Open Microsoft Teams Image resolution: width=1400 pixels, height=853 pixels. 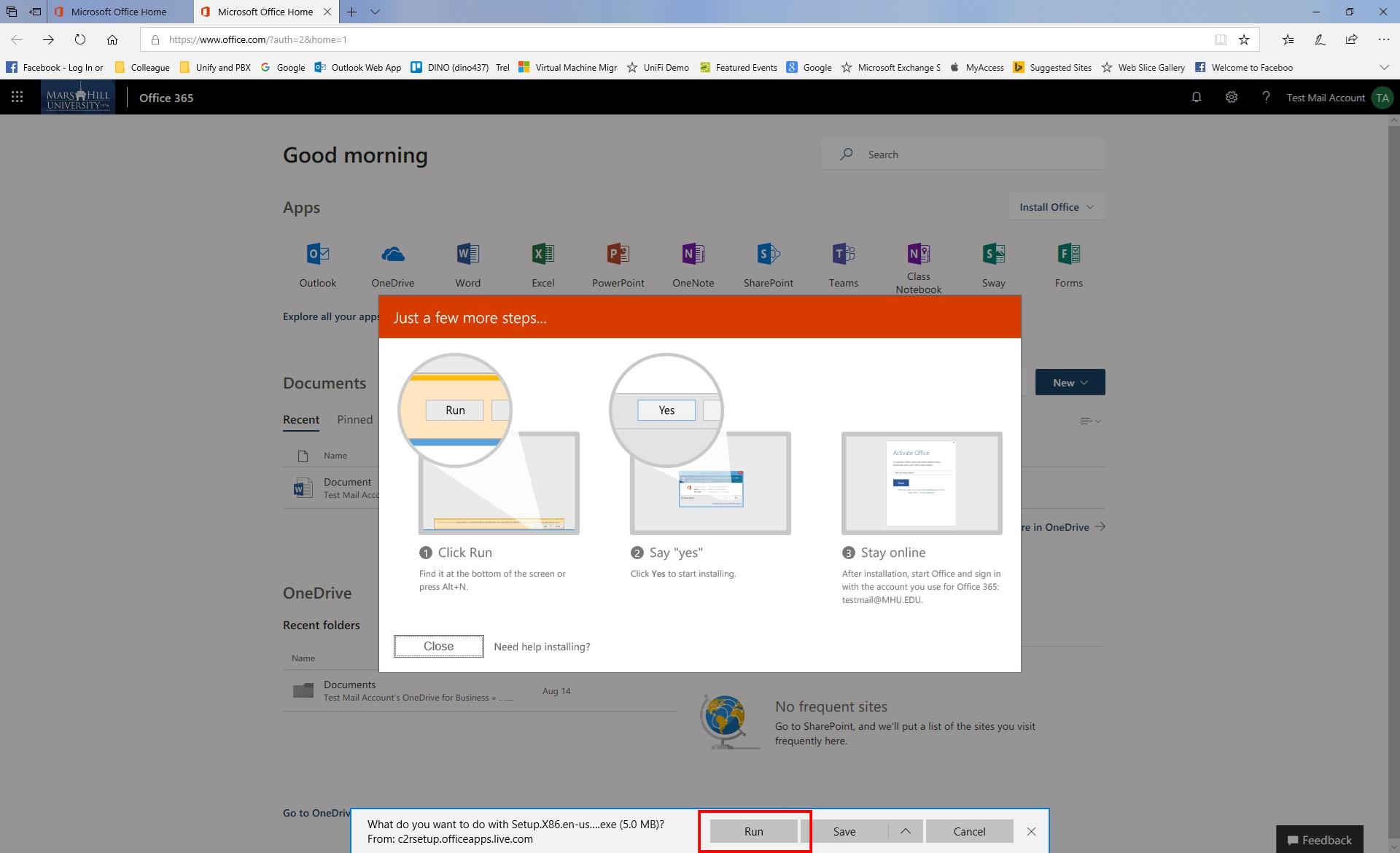click(x=843, y=264)
